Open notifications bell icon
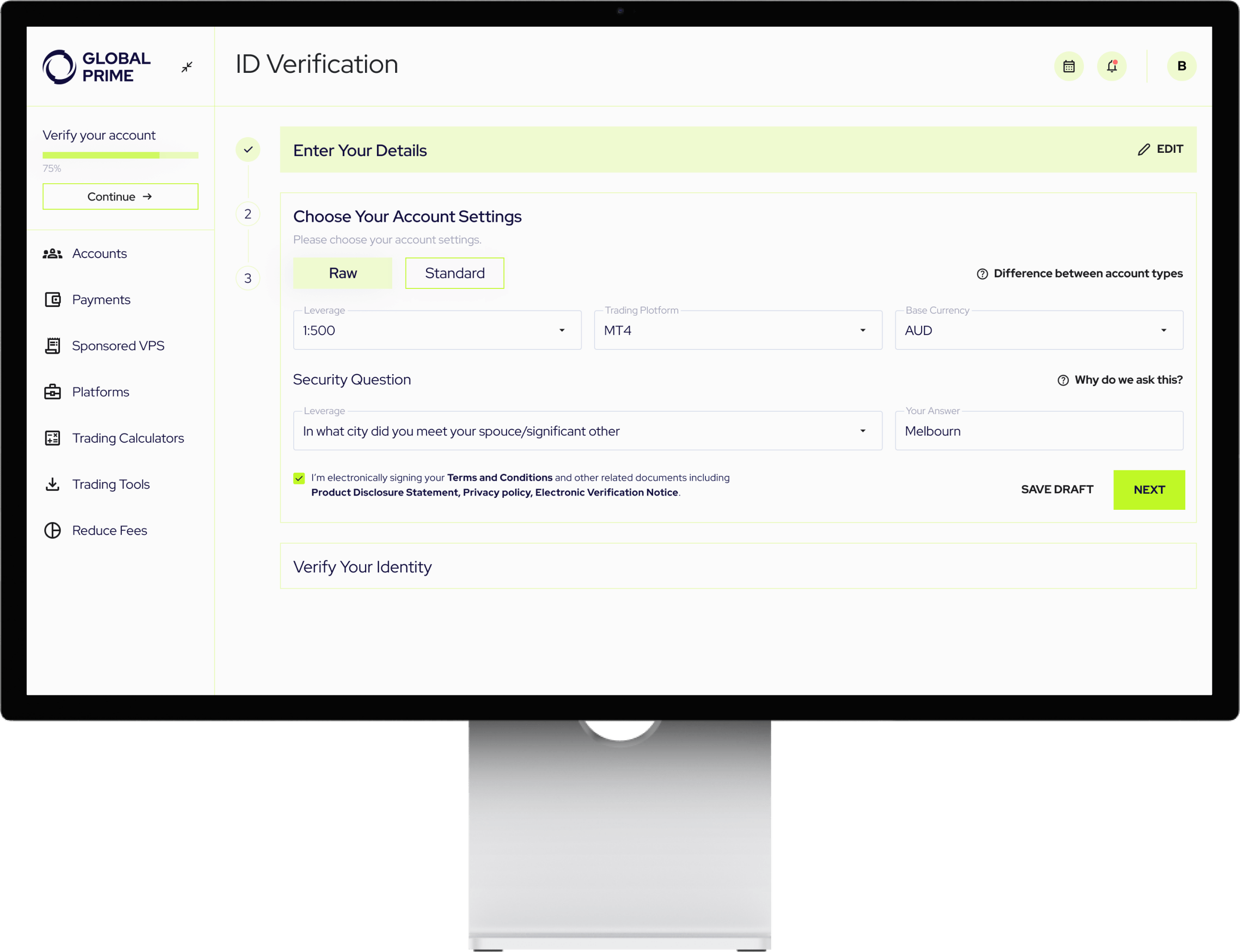 (x=1111, y=66)
